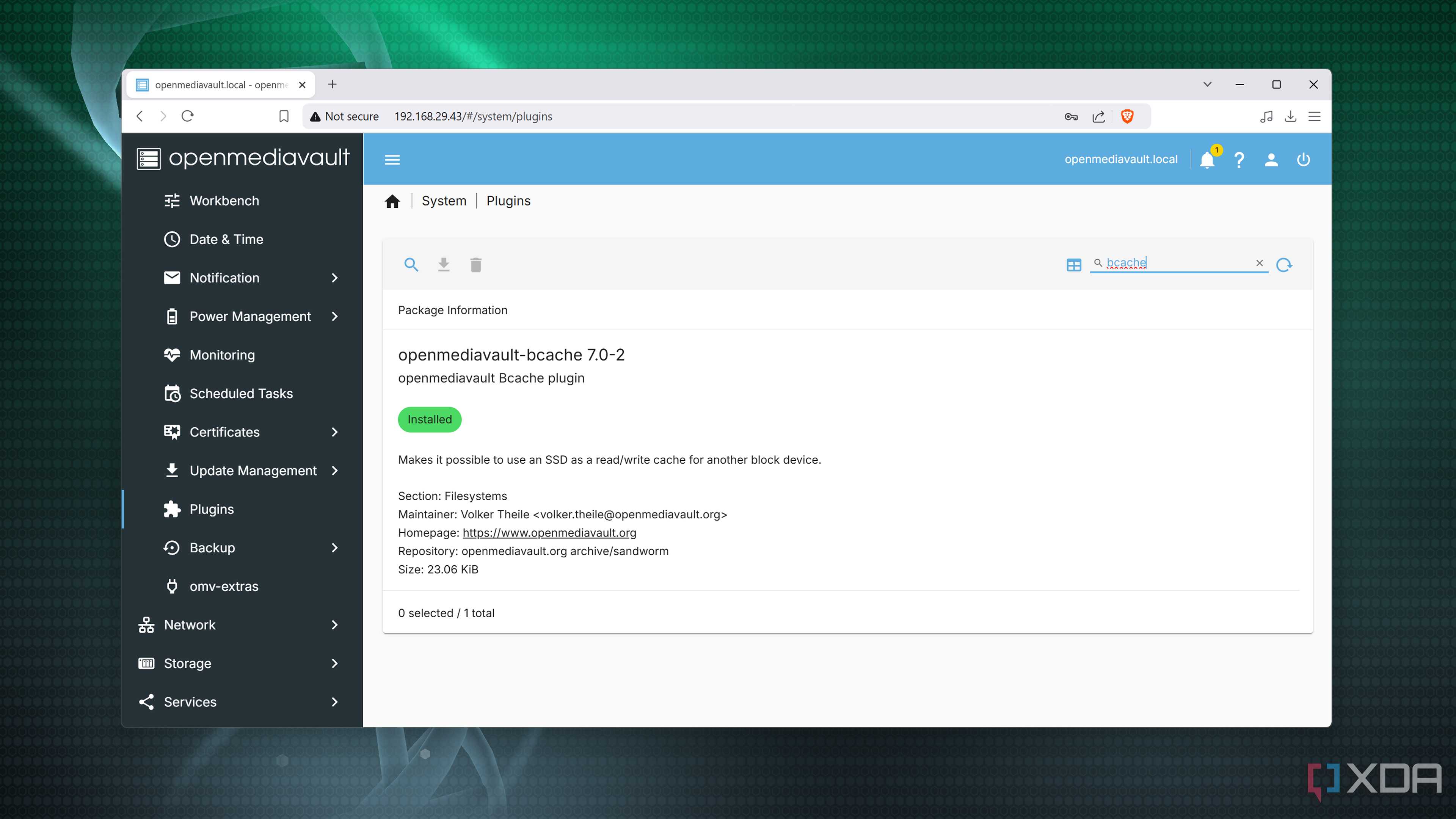Viewport: 1456px width, 819px height.
Task: Expand the Certificates submenu
Action: (243, 432)
